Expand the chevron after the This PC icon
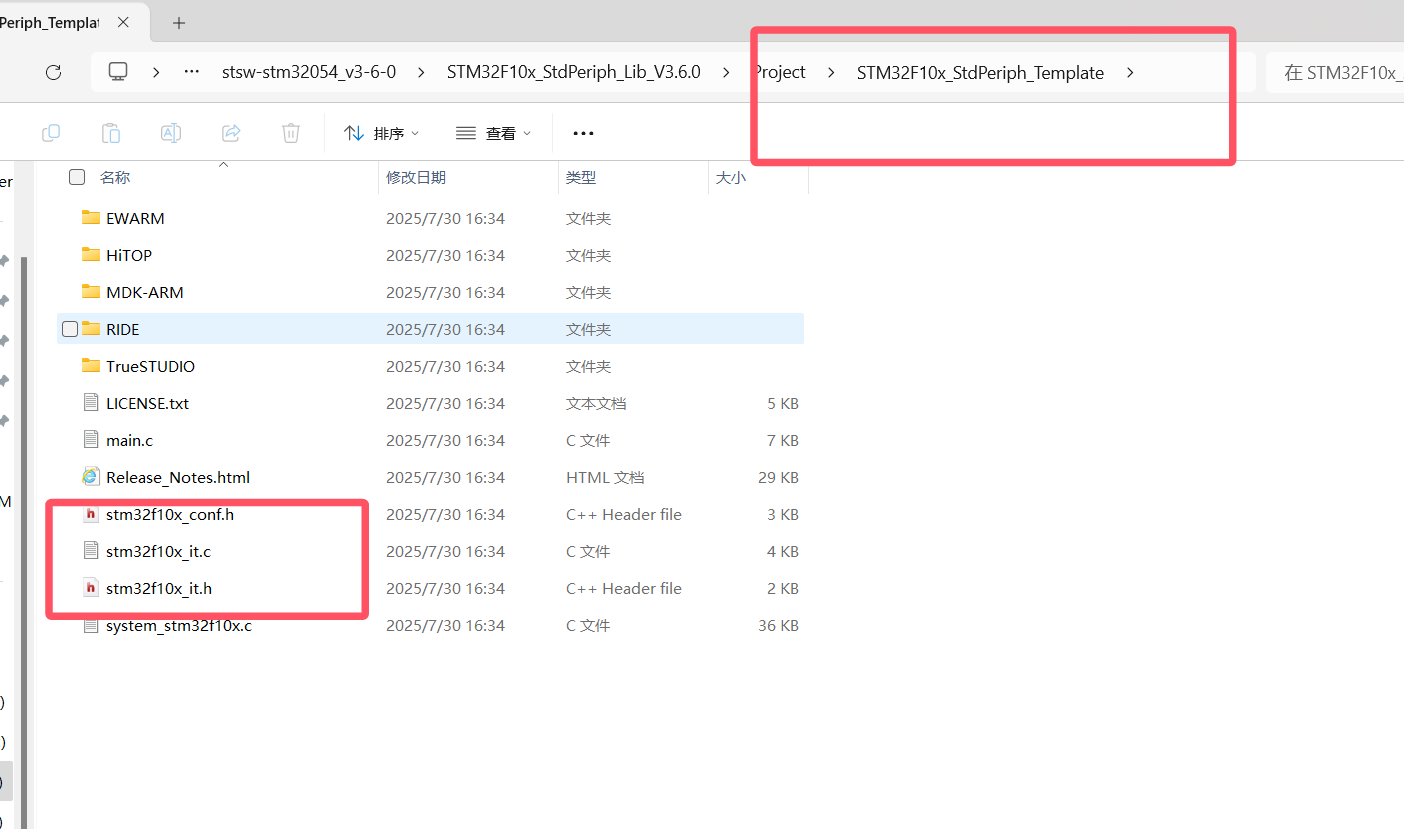 click(x=156, y=72)
